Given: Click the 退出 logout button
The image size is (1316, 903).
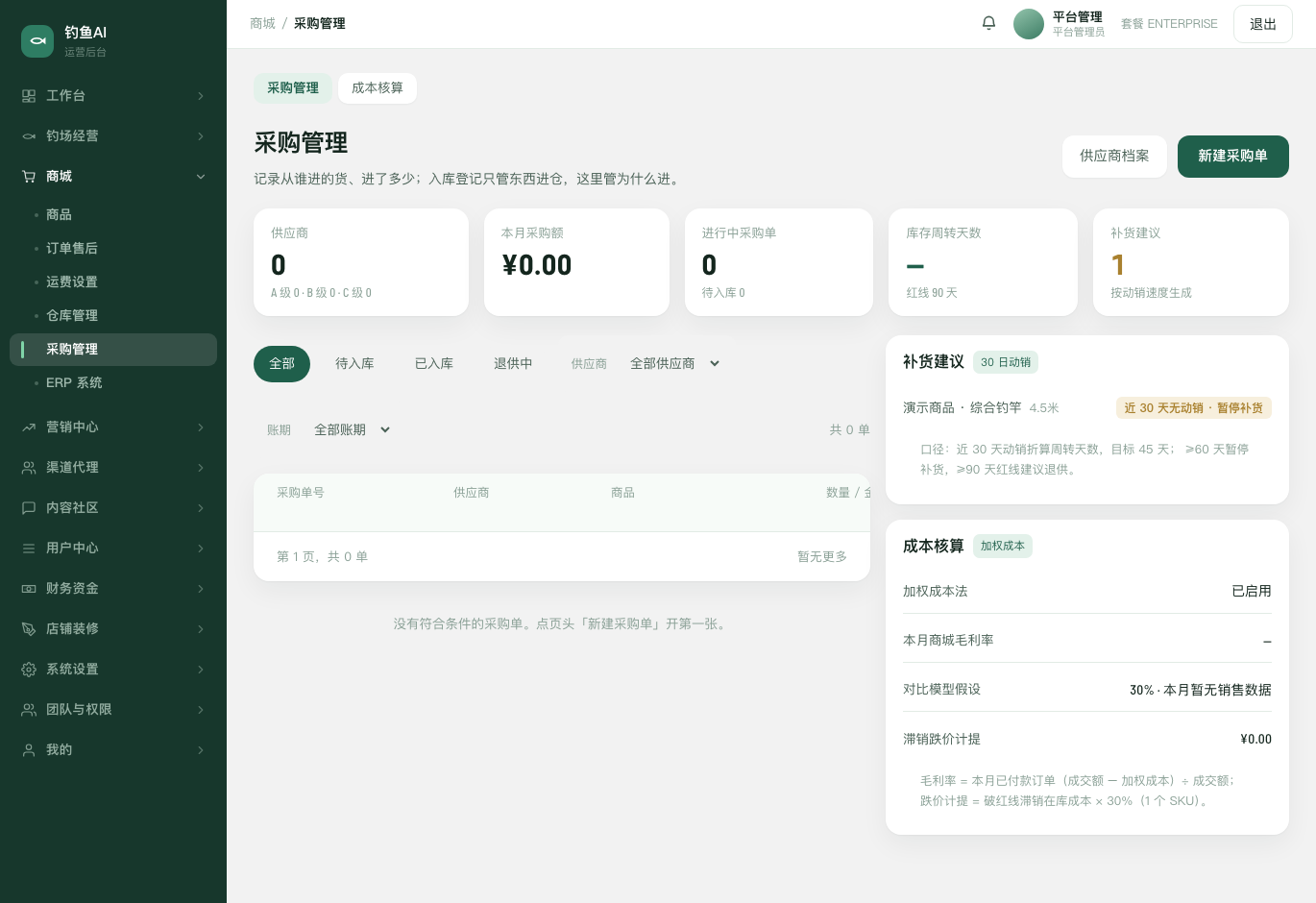Looking at the screenshot, I should tap(1263, 24).
